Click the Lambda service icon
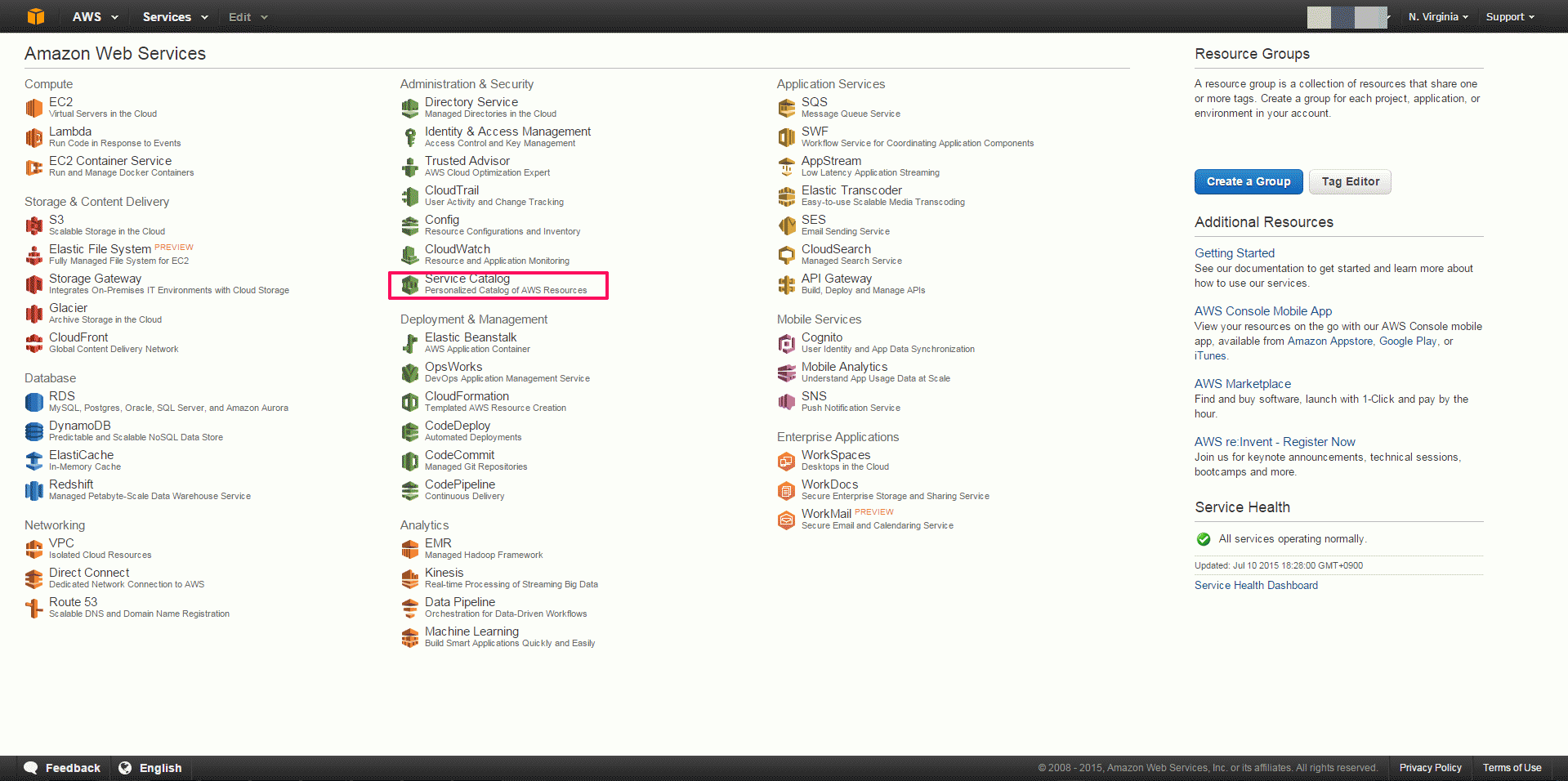Image resolution: width=1568 pixels, height=781 pixels. point(34,137)
